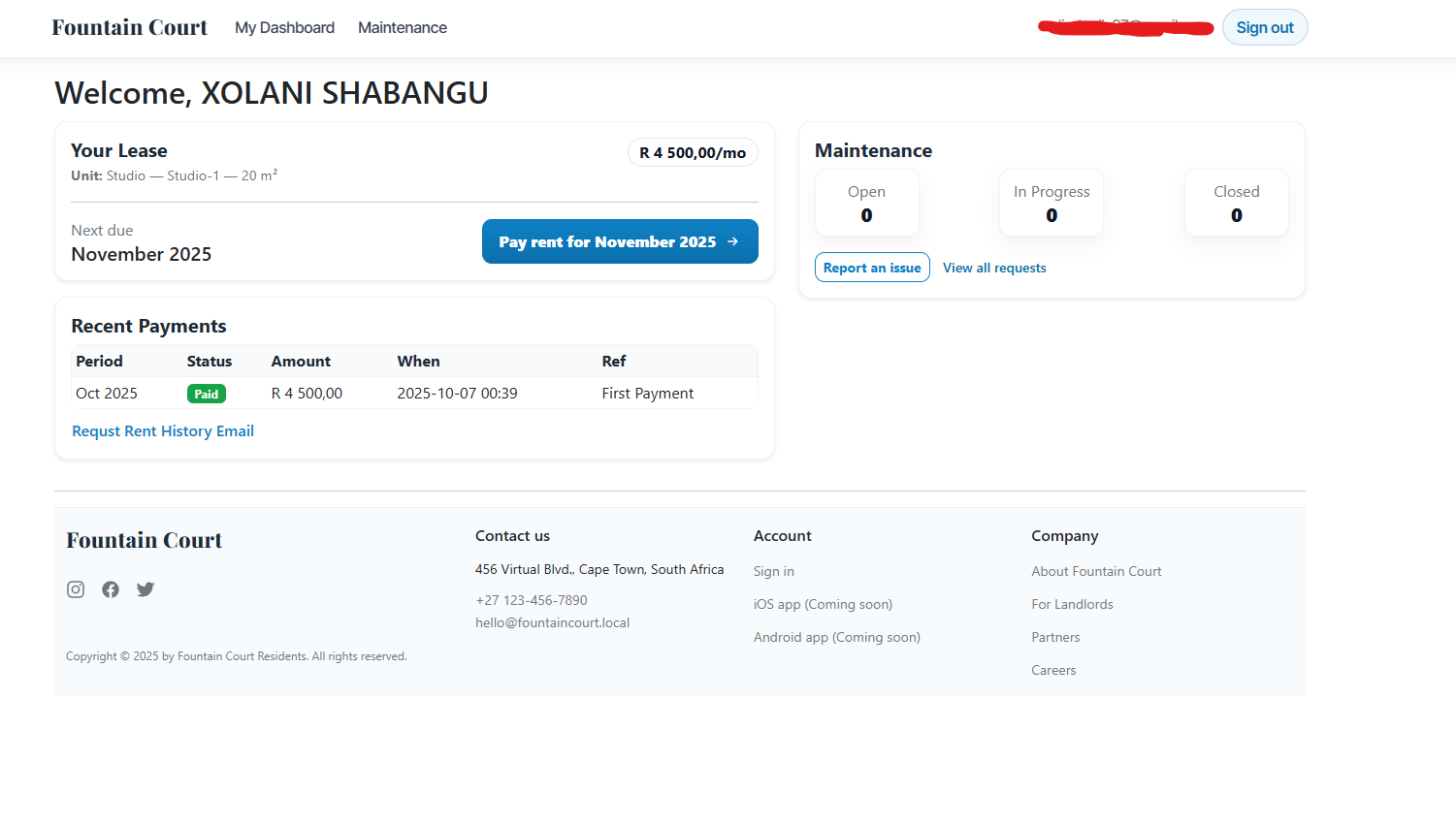Select the In Progress requests card
The width and height of the screenshot is (1456, 826).
pyautogui.click(x=1052, y=203)
